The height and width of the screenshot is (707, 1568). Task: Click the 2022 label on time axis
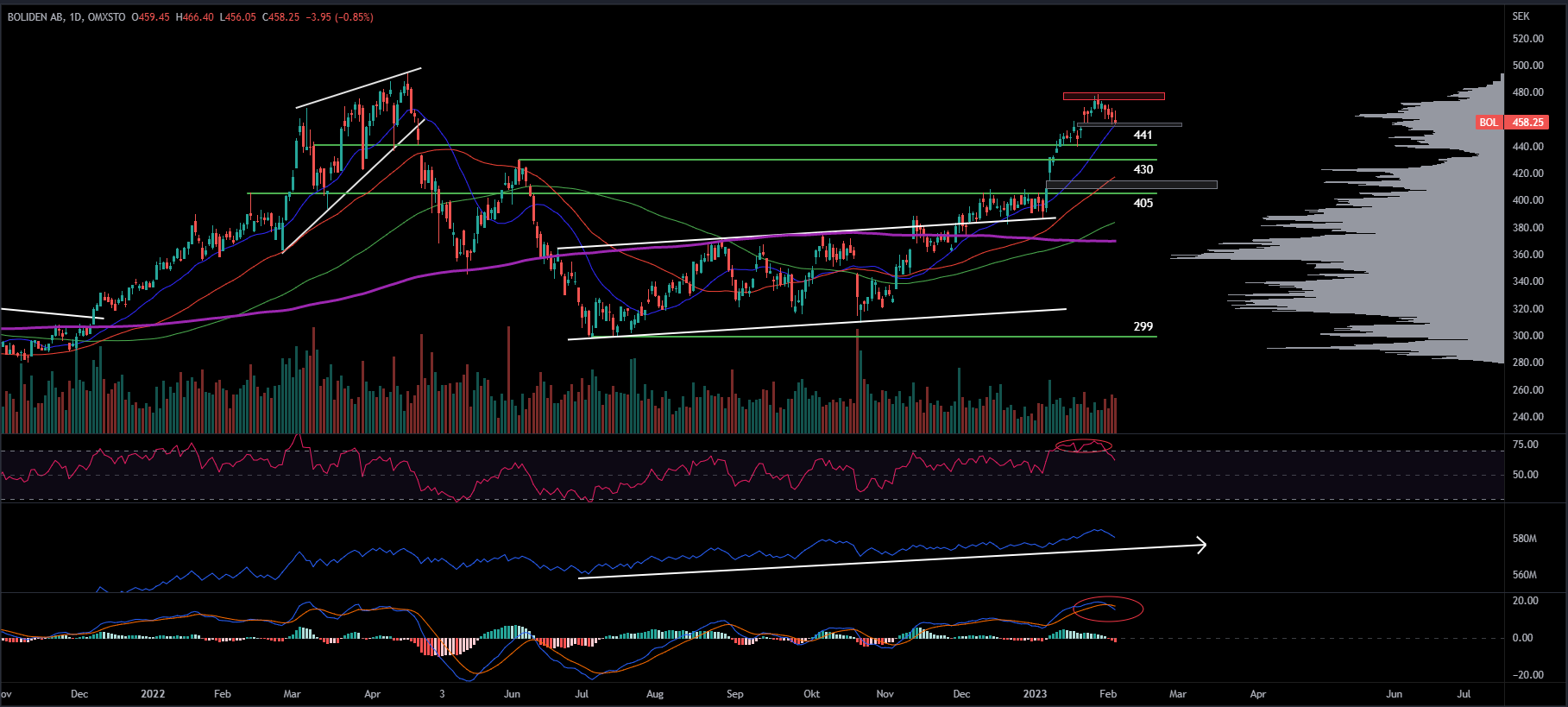coord(153,694)
